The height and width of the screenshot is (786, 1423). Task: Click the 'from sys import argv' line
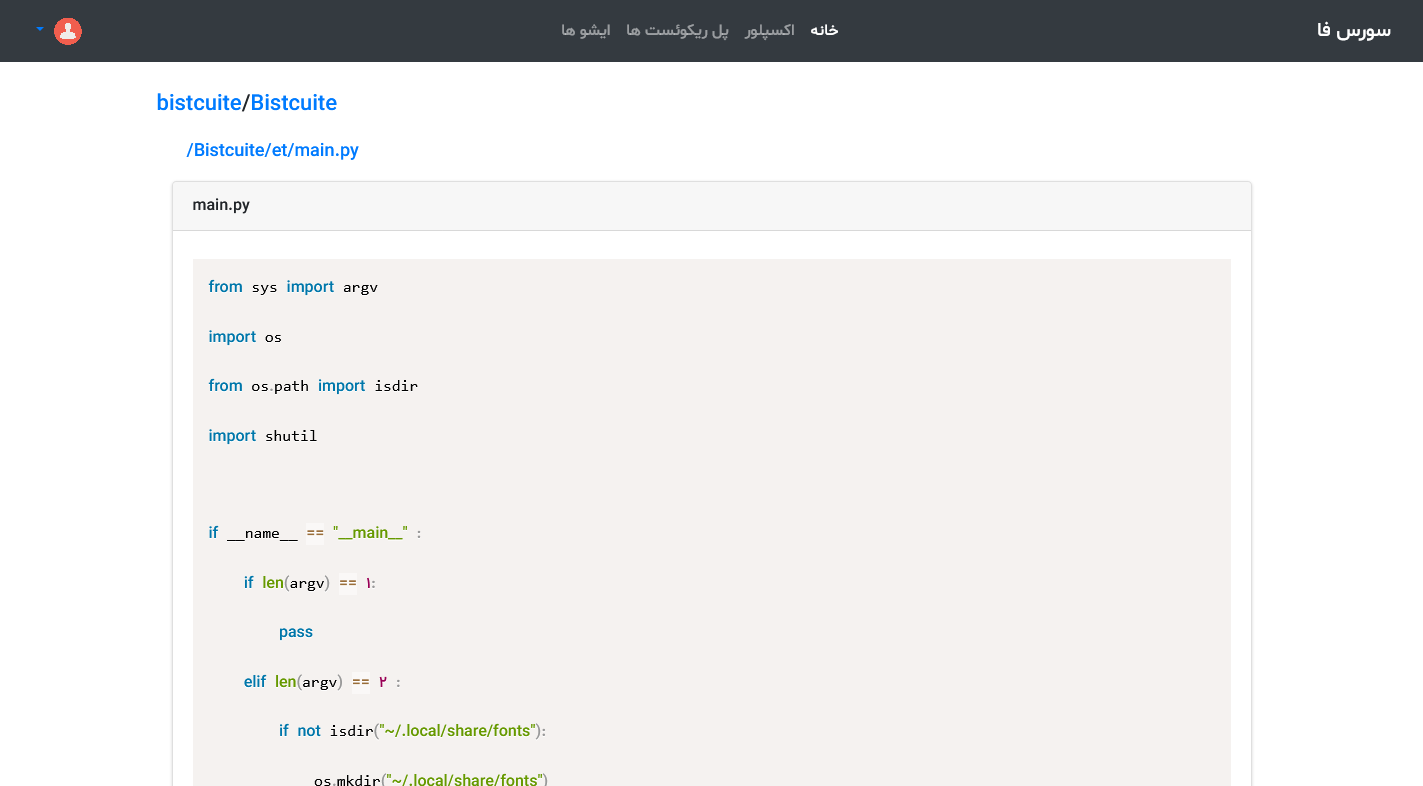pyautogui.click(x=293, y=287)
